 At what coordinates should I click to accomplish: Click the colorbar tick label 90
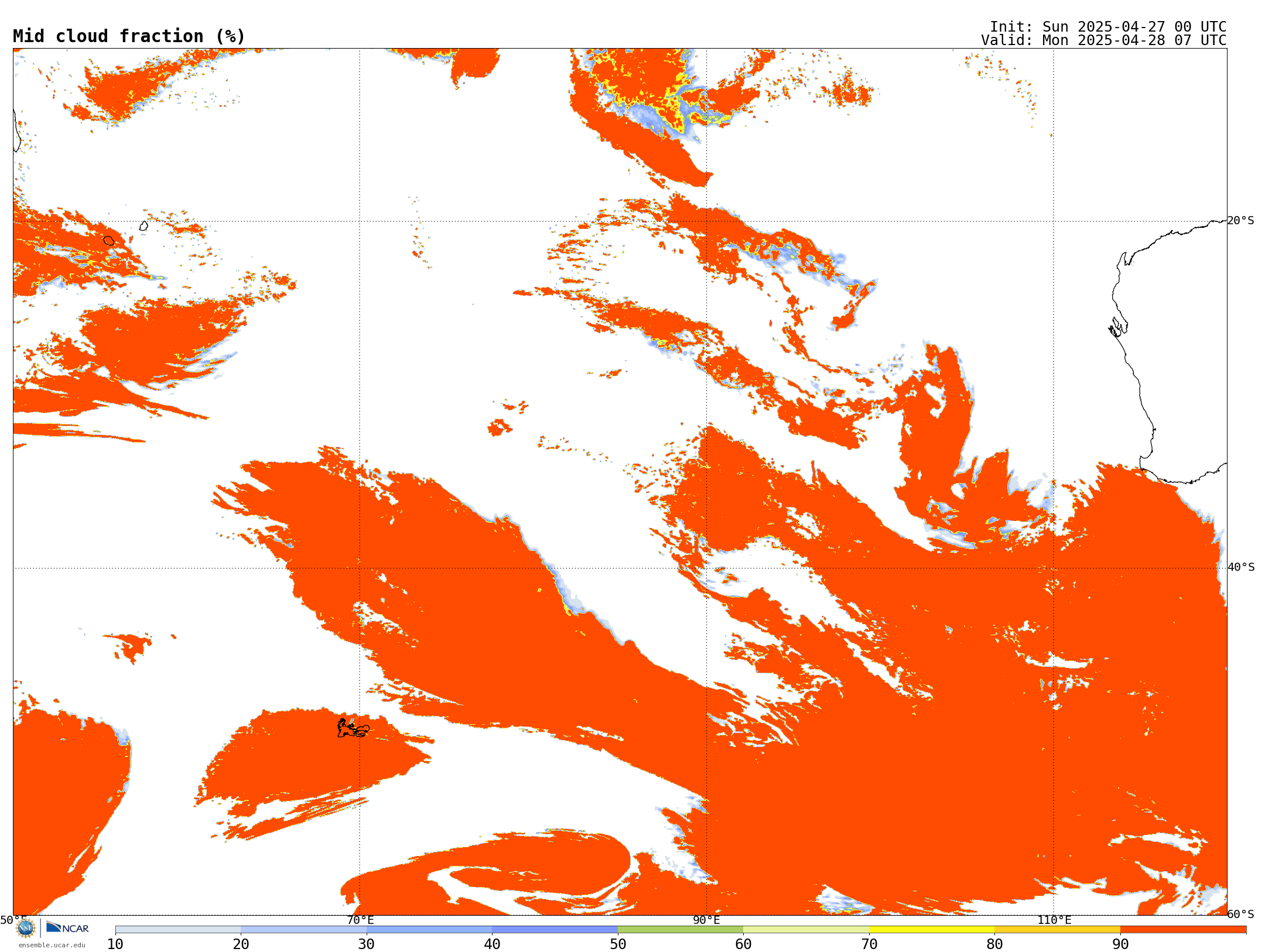click(x=1120, y=944)
